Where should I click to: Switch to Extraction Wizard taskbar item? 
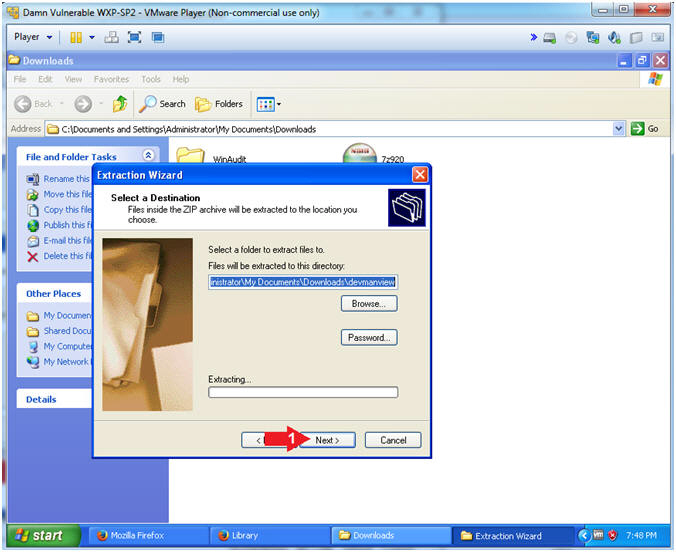(512, 536)
